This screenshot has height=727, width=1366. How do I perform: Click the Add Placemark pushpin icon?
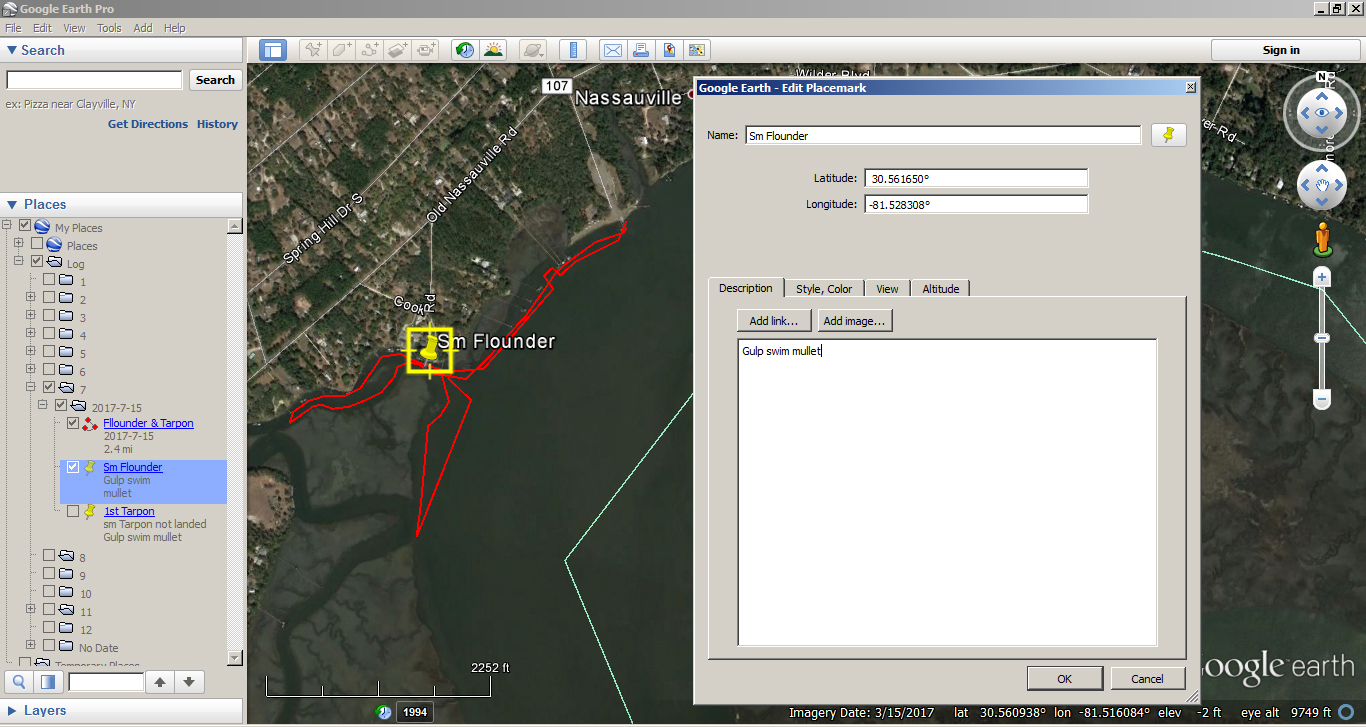[314, 50]
